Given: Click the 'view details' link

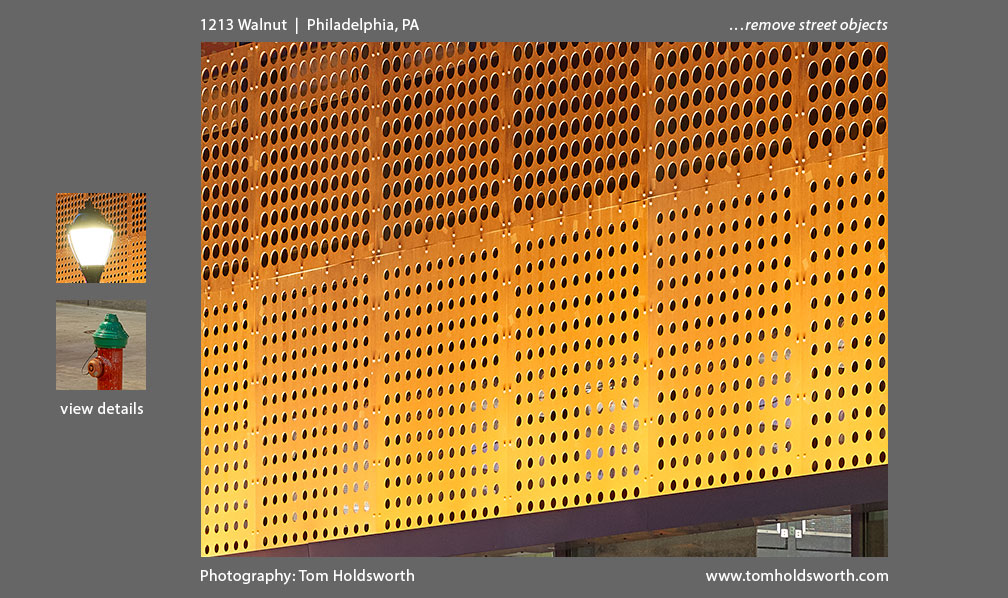Looking at the screenshot, I should (102, 409).
